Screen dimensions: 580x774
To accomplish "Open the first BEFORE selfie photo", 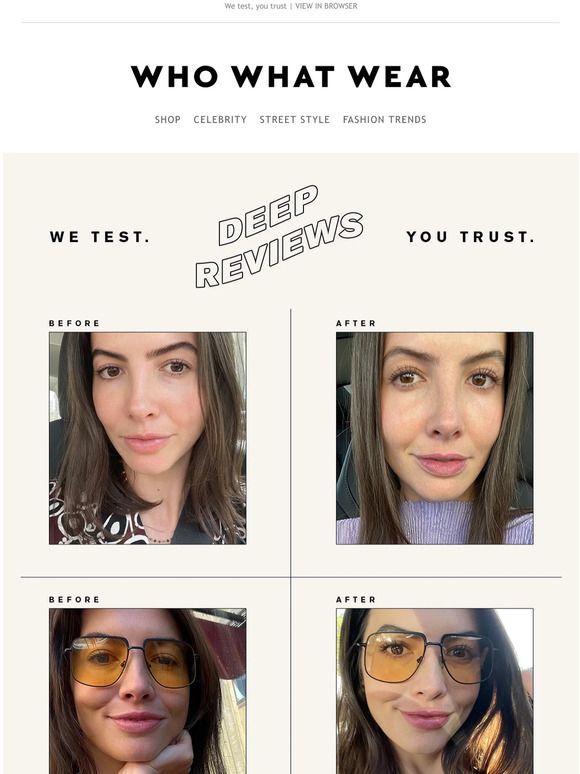I will tap(148, 438).
